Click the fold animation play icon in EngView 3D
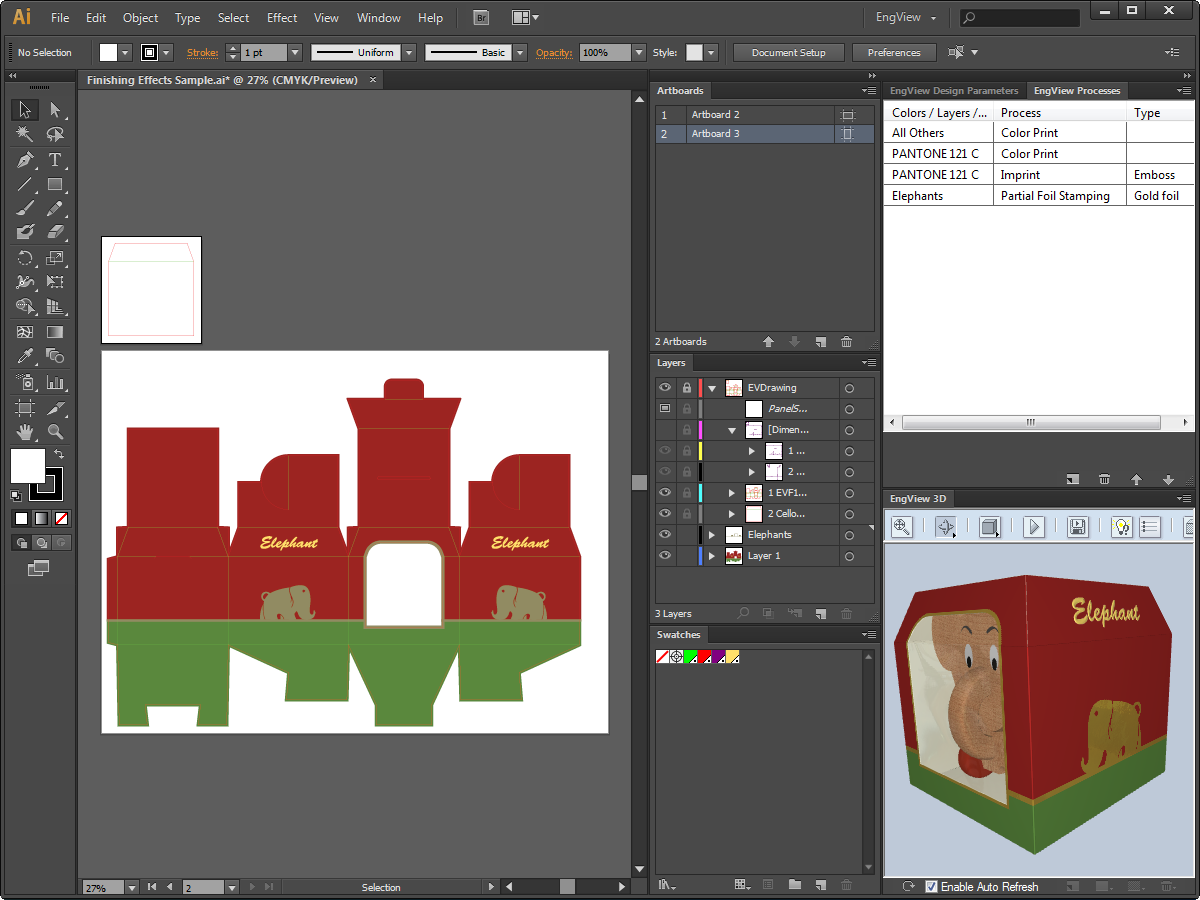Image resolution: width=1200 pixels, height=900 pixels. coord(1034,527)
